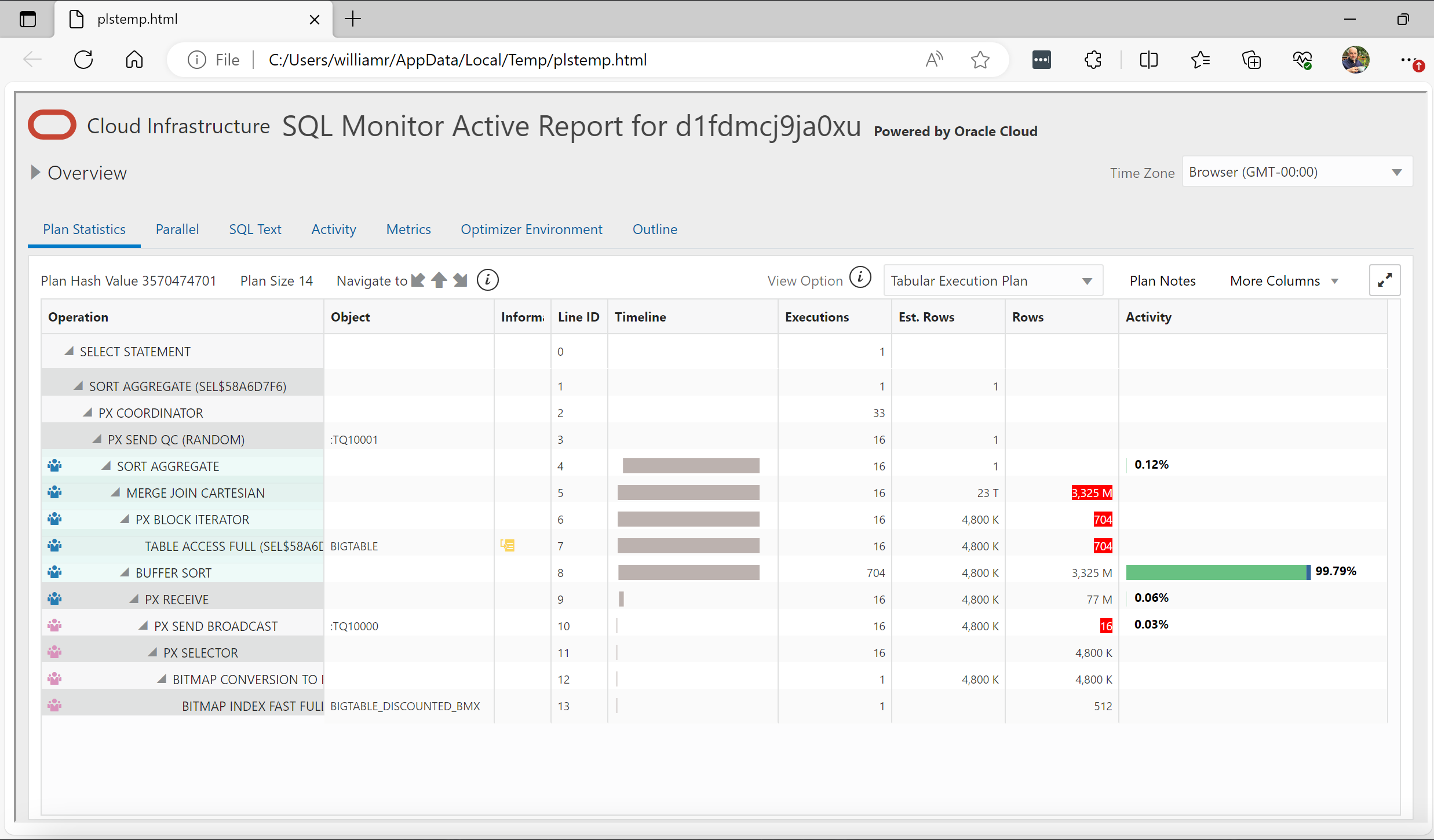Switch to the Outline tab
The image size is (1434, 840).
(x=655, y=229)
